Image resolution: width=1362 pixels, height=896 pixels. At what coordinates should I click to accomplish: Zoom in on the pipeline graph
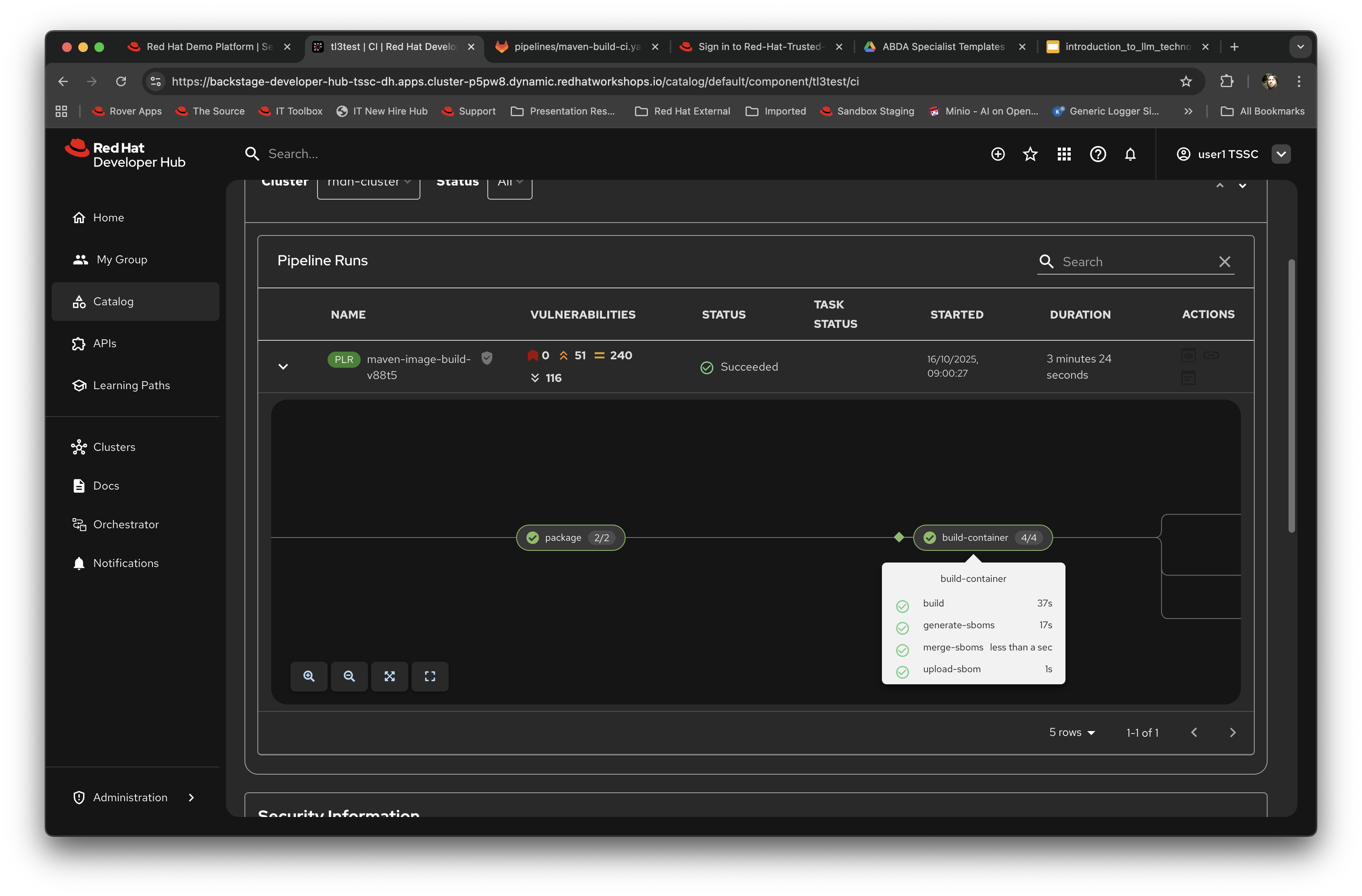click(x=309, y=676)
